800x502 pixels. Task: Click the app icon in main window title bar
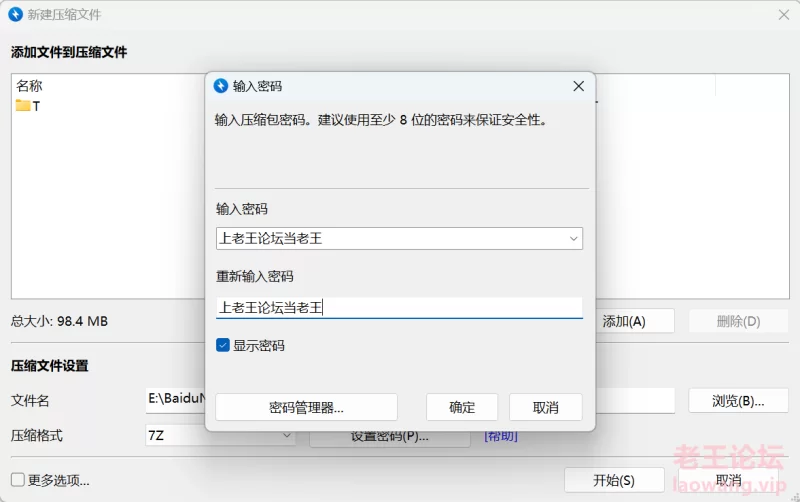tap(15, 15)
